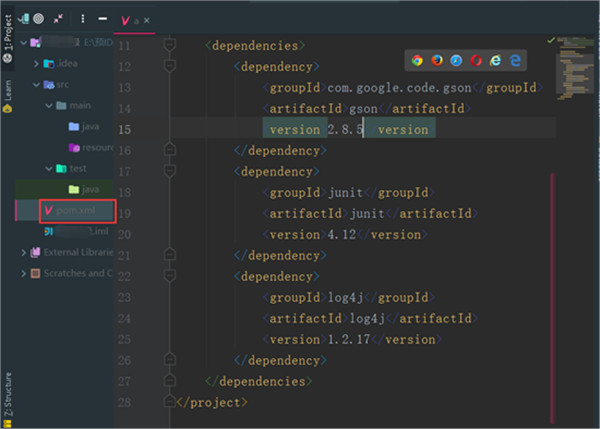Open in Internet Explorer browser icon
Image resolution: width=600 pixels, height=429 pixels.
tap(496, 61)
